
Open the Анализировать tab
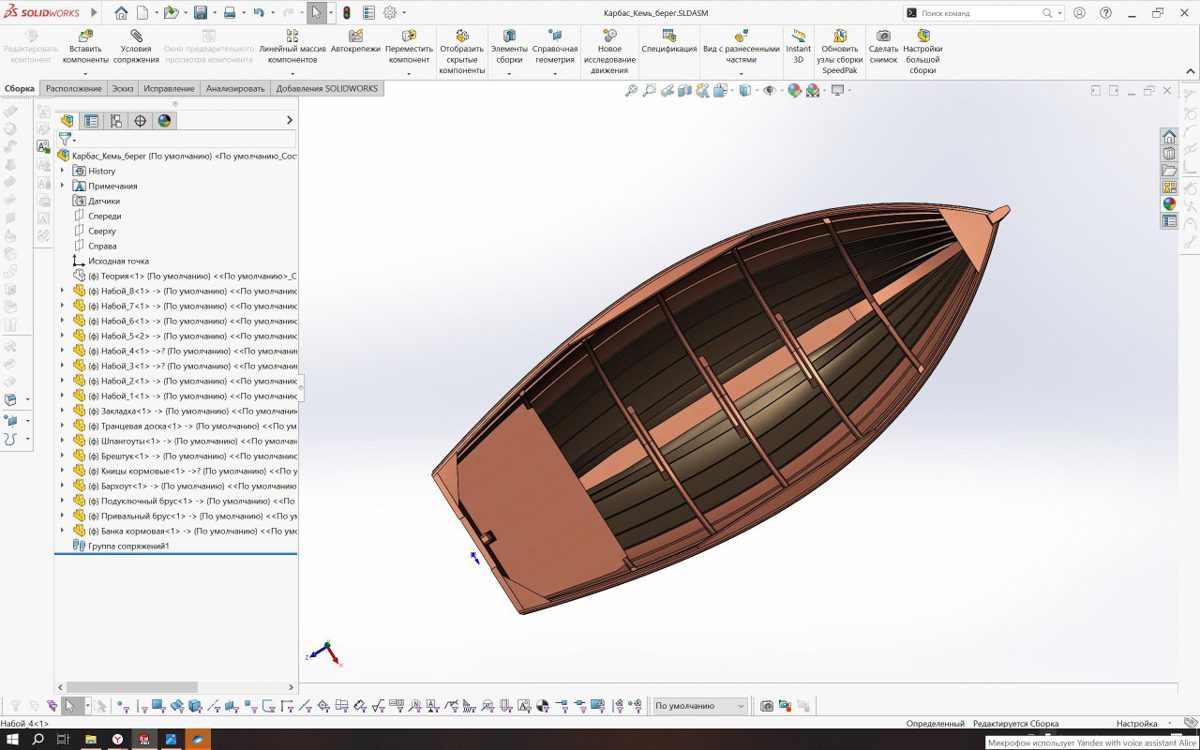pos(235,89)
